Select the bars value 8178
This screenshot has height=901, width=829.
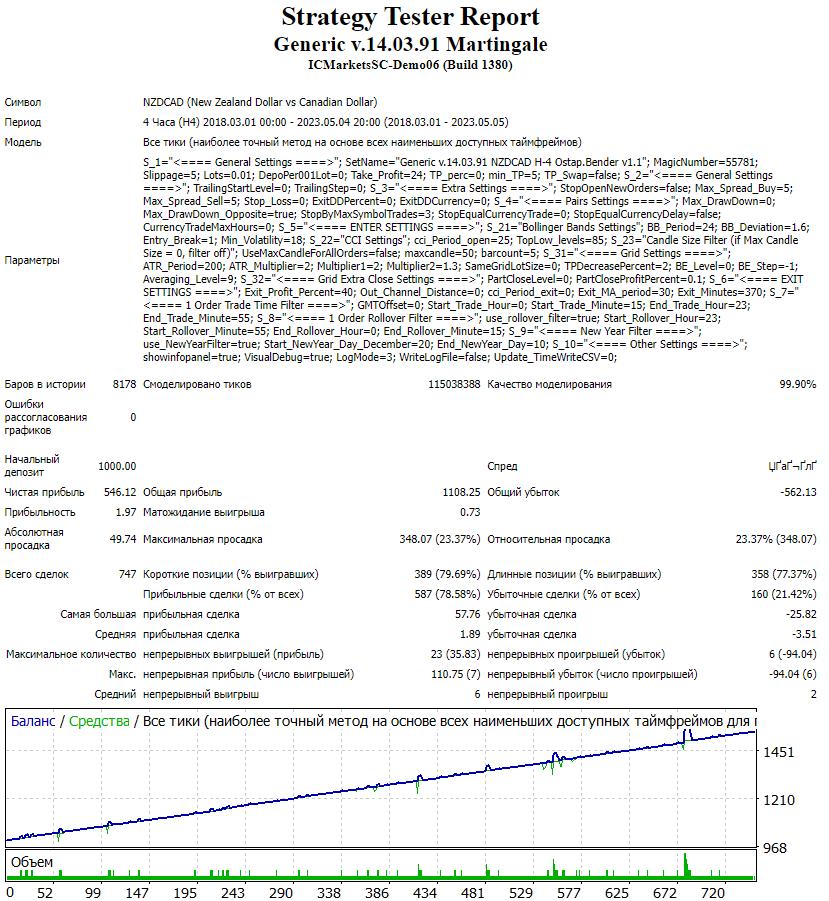[125, 384]
